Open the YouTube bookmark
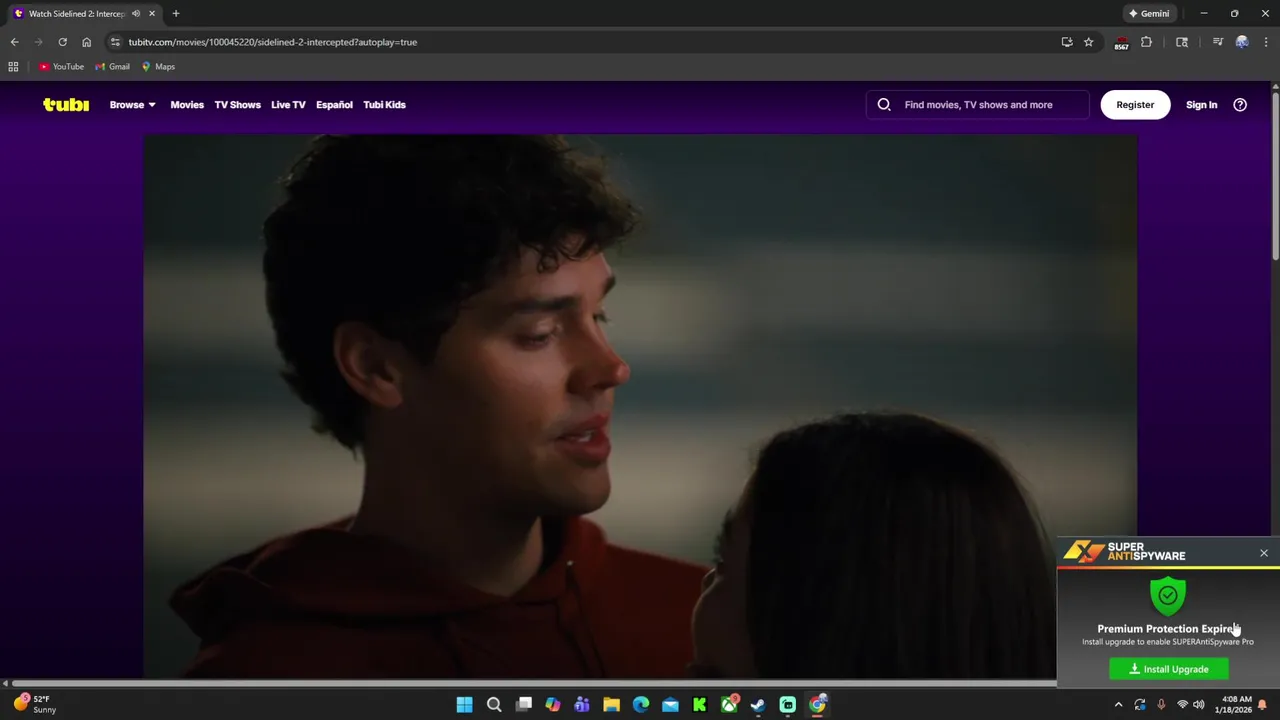Image resolution: width=1280 pixels, height=720 pixels. [x=61, y=67]
